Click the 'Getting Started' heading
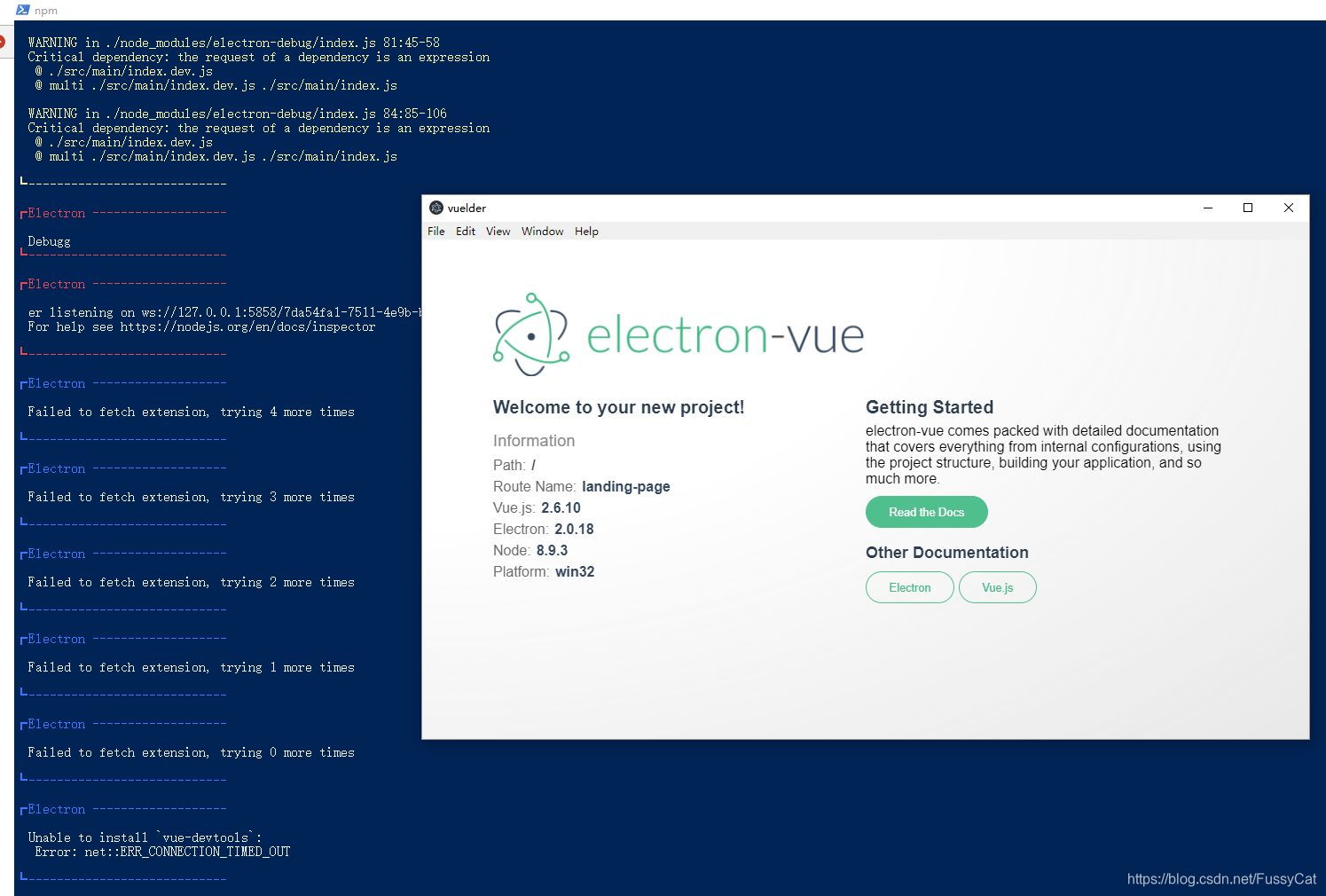The width and height of the screenshot is (1326, 896). 930,407
